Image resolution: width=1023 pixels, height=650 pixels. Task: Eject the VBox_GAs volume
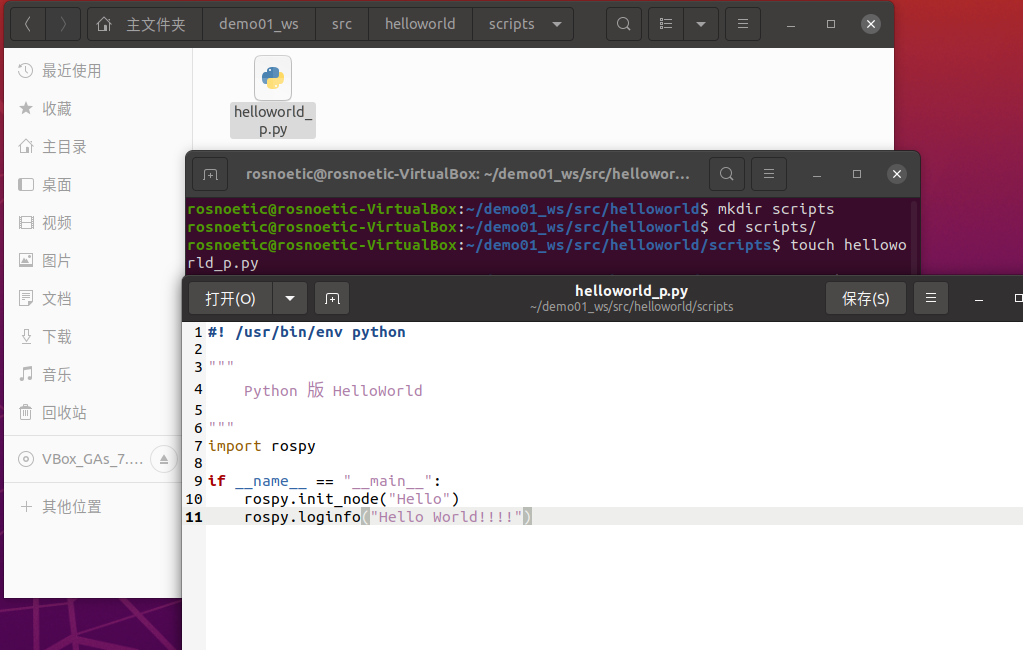point(164,459)
